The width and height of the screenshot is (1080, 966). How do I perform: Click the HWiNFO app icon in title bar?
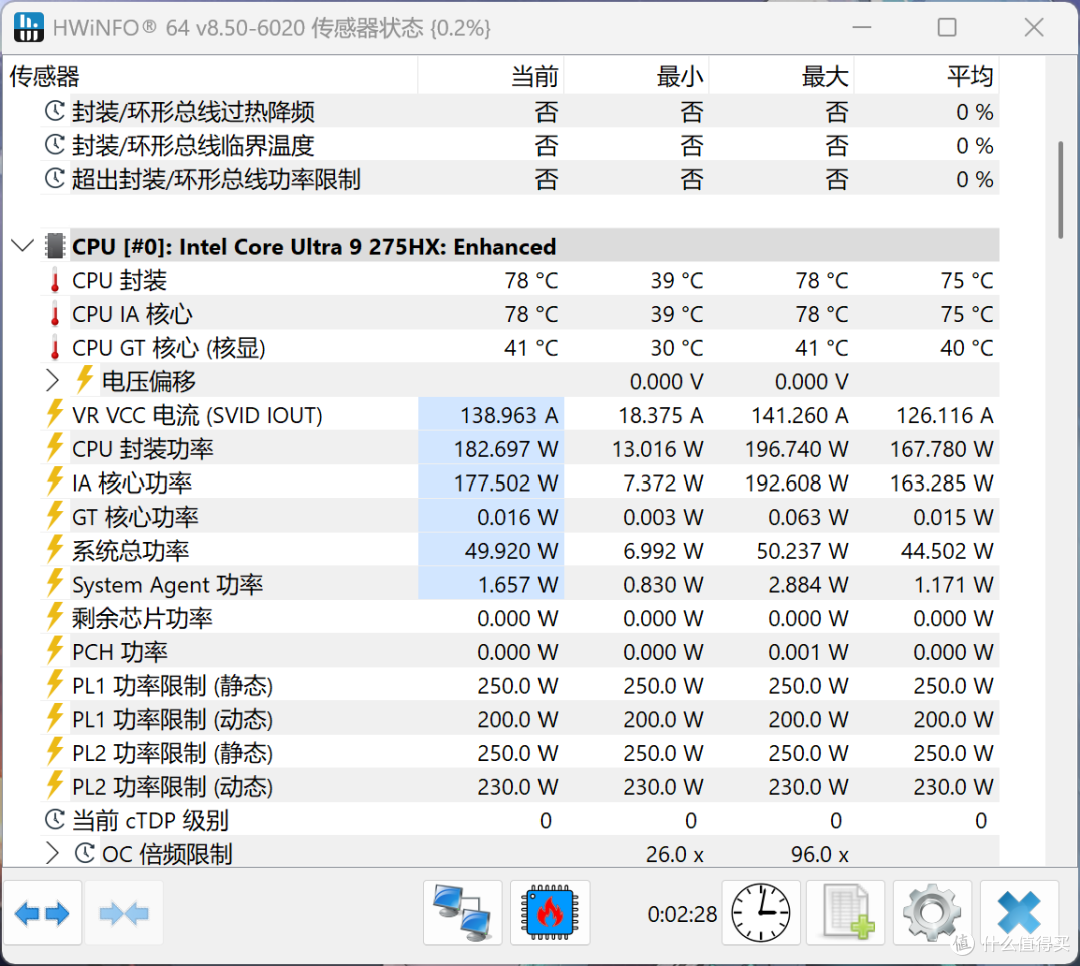coord(28,28)
